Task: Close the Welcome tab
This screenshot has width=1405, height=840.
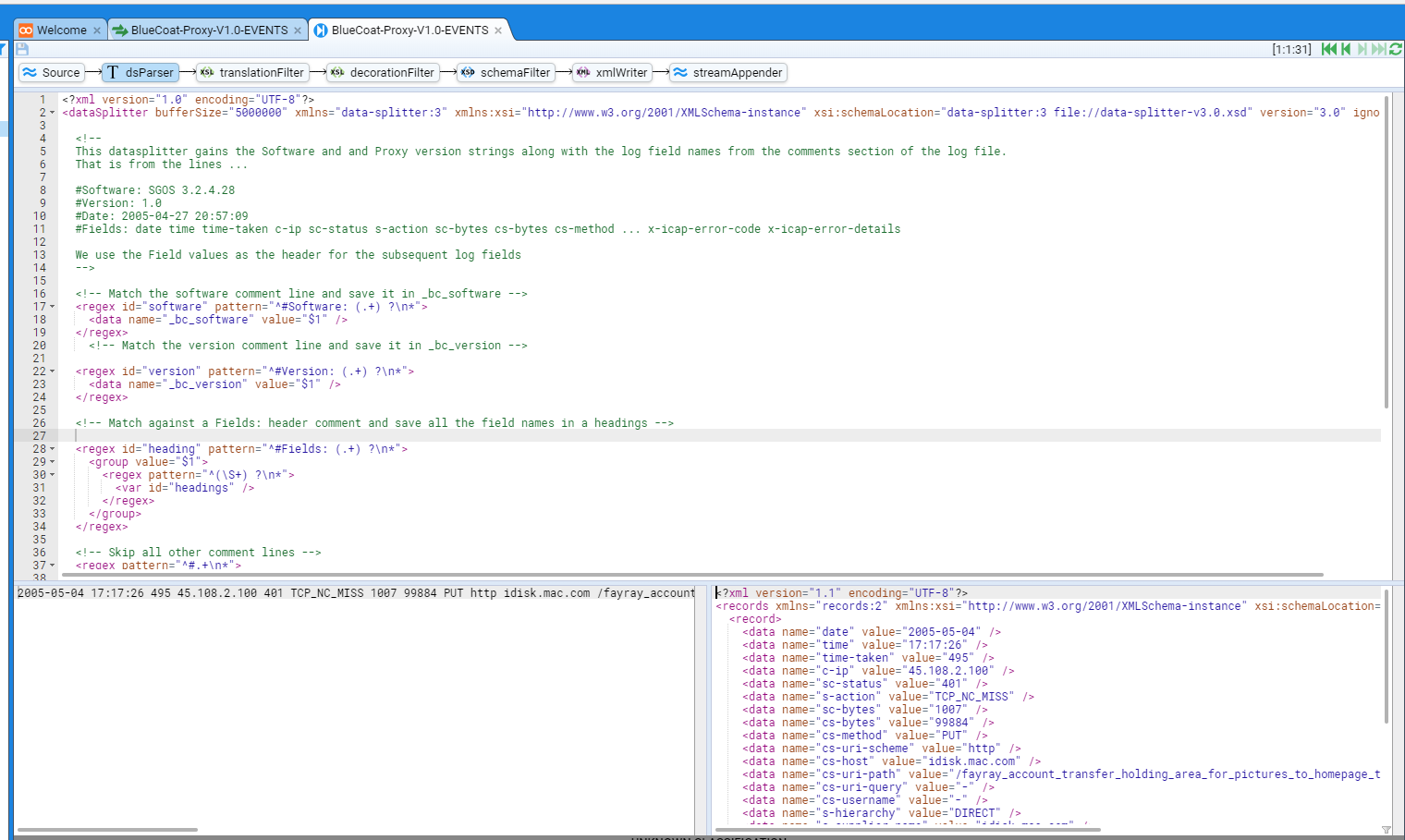Action: pyautogui.click(x=97, y=30)
